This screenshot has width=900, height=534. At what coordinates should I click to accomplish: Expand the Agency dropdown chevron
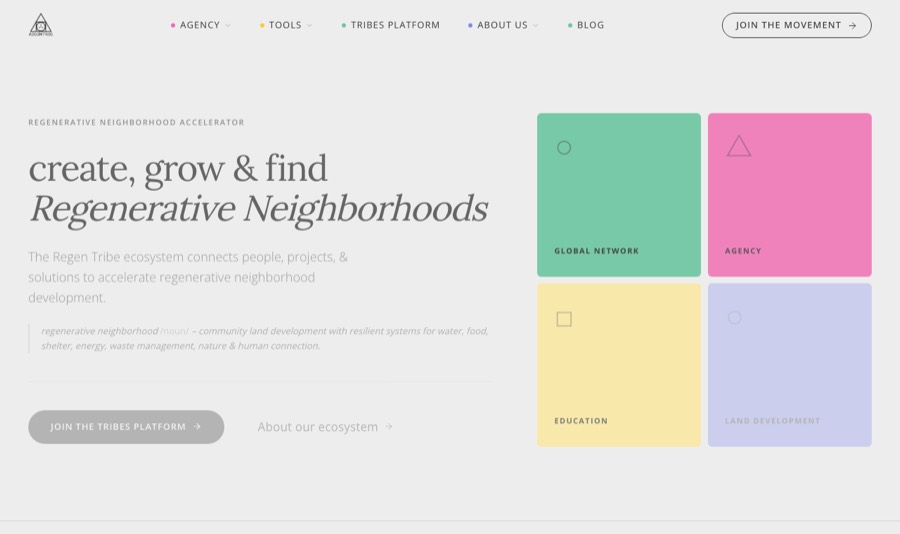228,25
